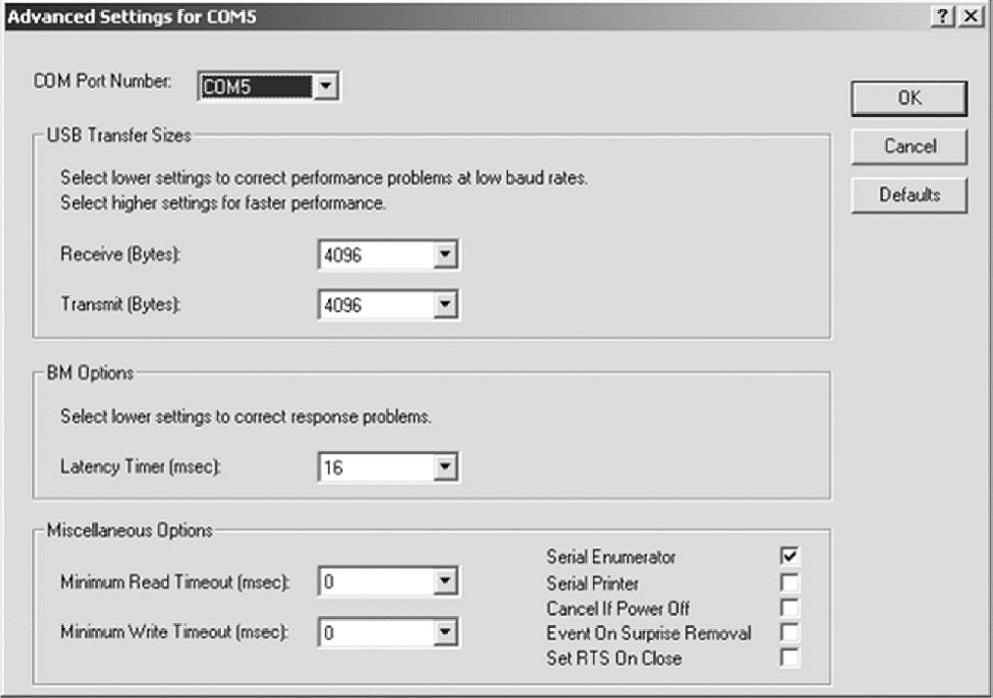This screenshot has height=698, width=993.
Task: Expand the Transmit (Bytes) dropdown arrow
Action: click(445, 305)
